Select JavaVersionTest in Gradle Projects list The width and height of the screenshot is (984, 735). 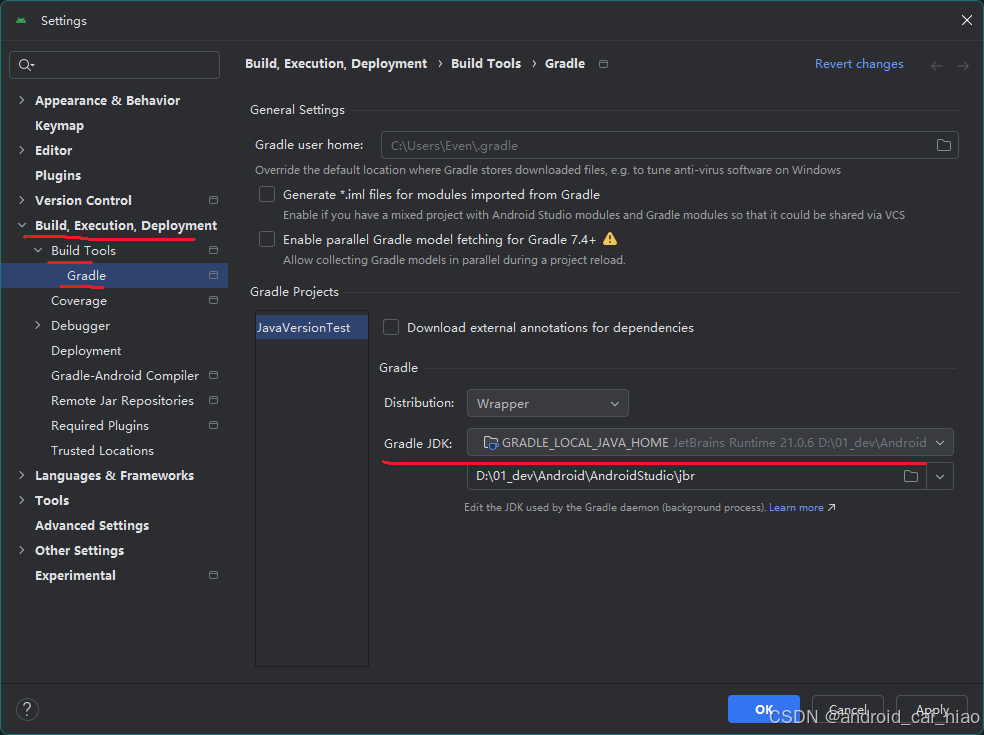311,328
